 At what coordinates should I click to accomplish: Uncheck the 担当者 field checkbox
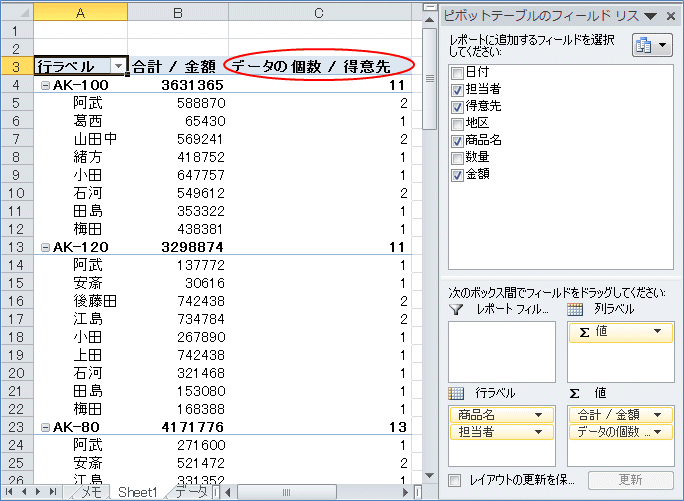click(457, 90)
